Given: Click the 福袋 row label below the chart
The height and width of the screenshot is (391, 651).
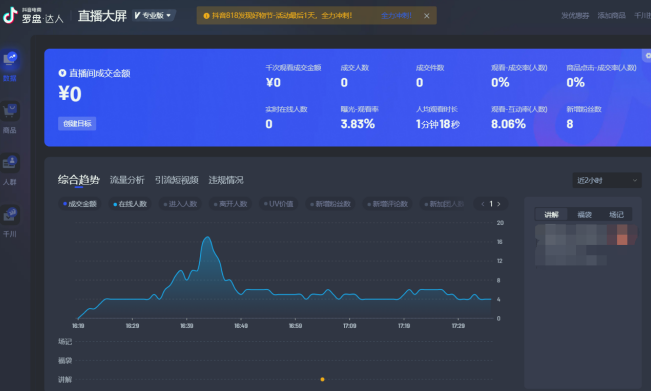Looking at the screenshot, I should (x=65, y=360).
